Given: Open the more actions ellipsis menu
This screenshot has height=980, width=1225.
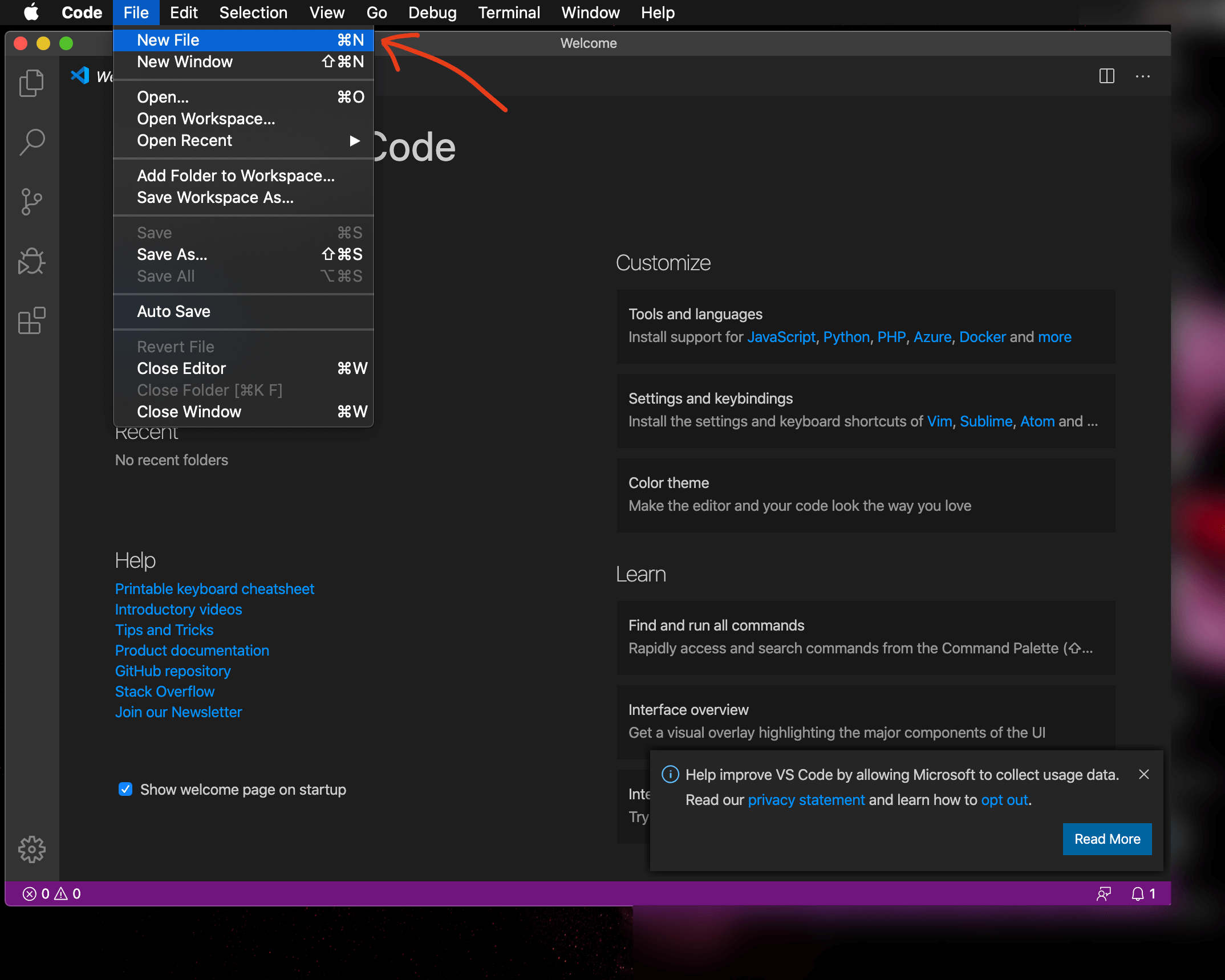Looking at the screenshot, I should 1142,76.
